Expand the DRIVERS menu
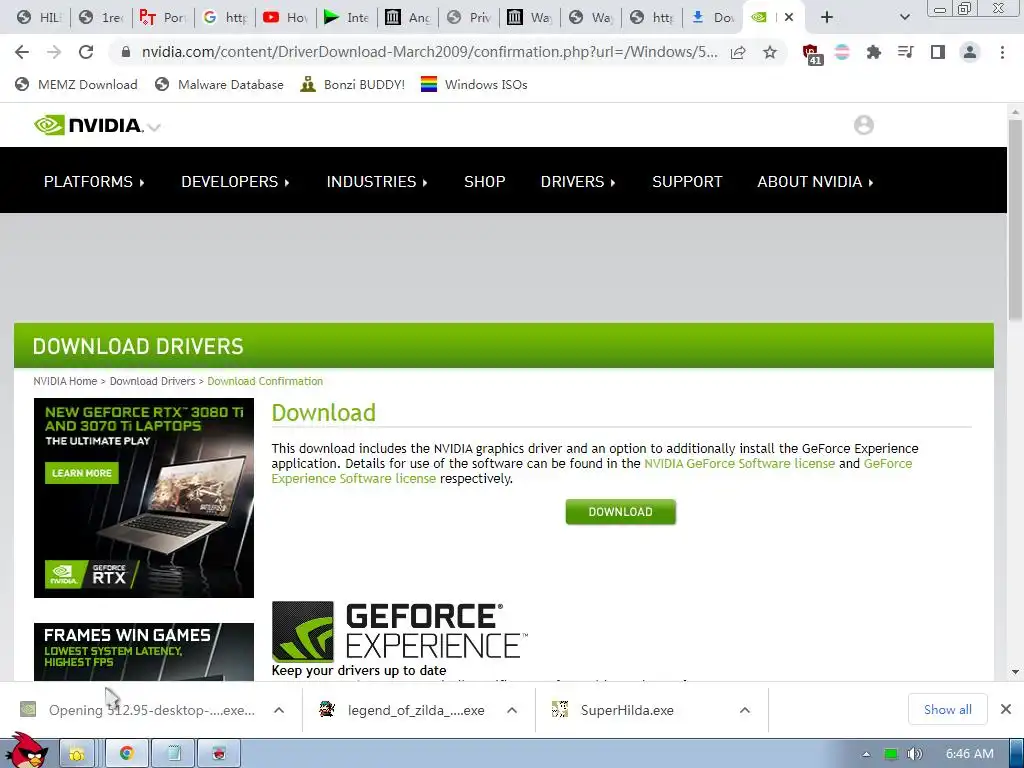 (x=578, y=182)
